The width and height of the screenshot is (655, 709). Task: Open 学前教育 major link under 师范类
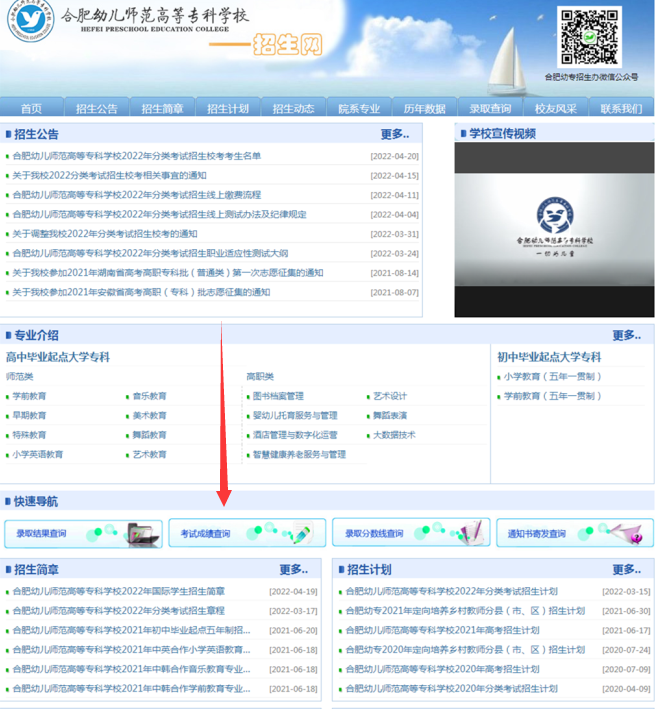click(29, 396)
